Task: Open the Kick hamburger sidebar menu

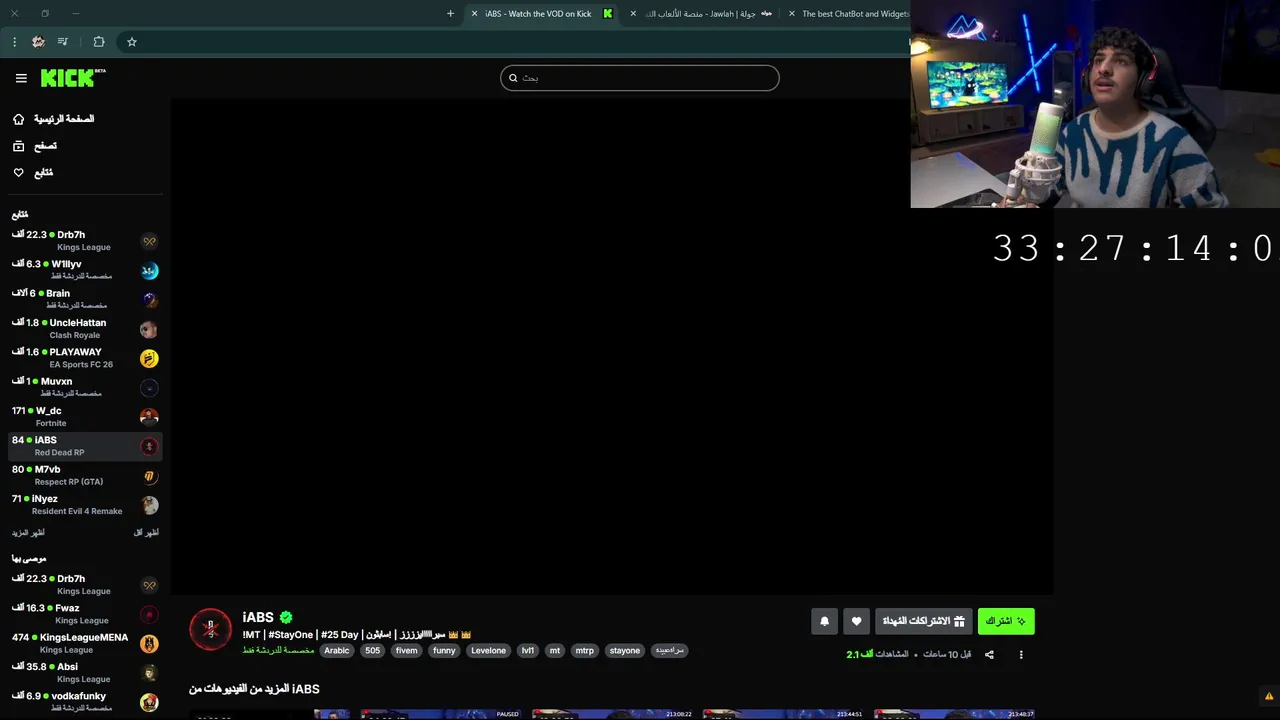Action: (x=21, y=78)
